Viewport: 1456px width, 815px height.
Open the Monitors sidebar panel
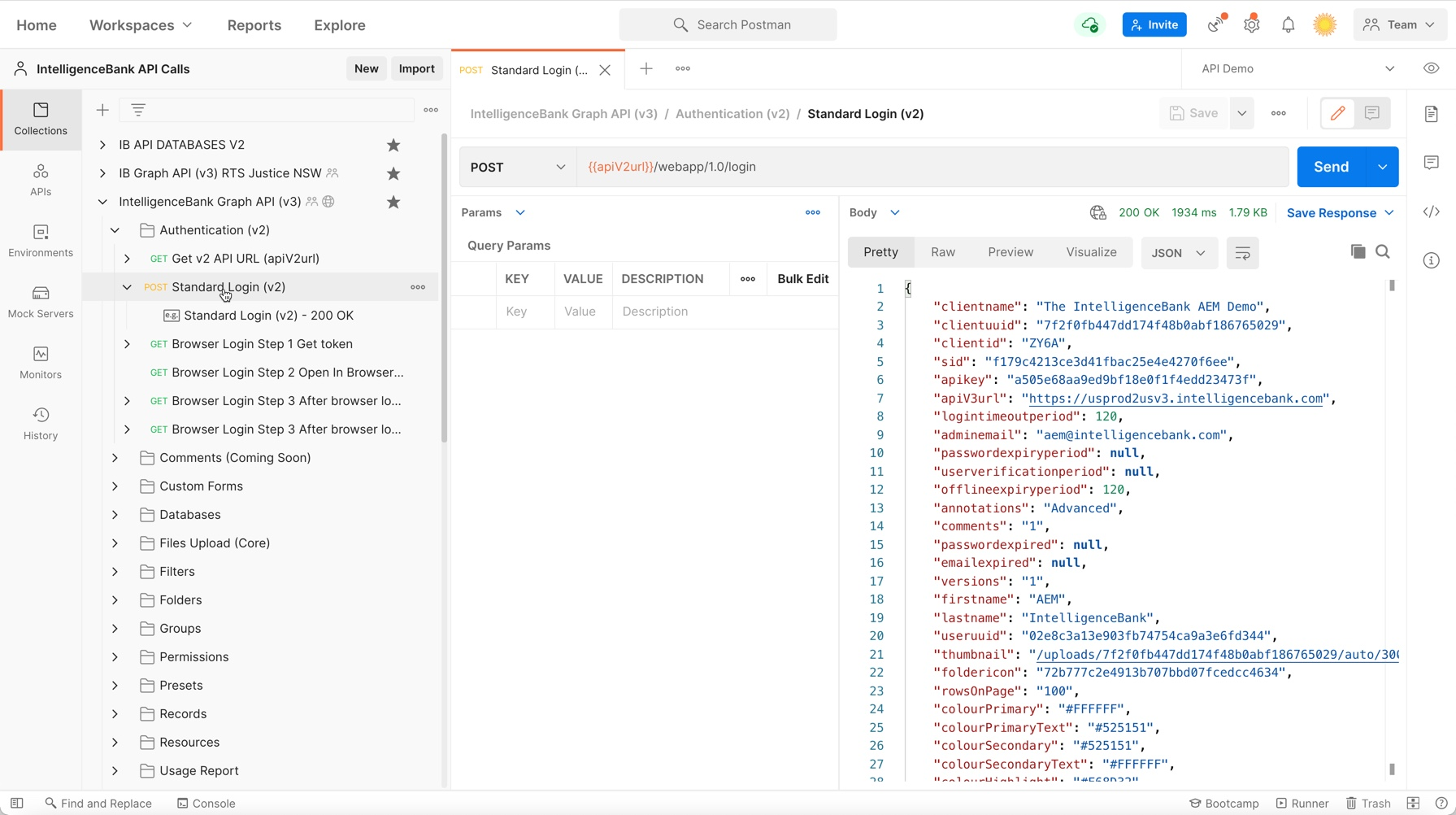(x=41, y=363)
